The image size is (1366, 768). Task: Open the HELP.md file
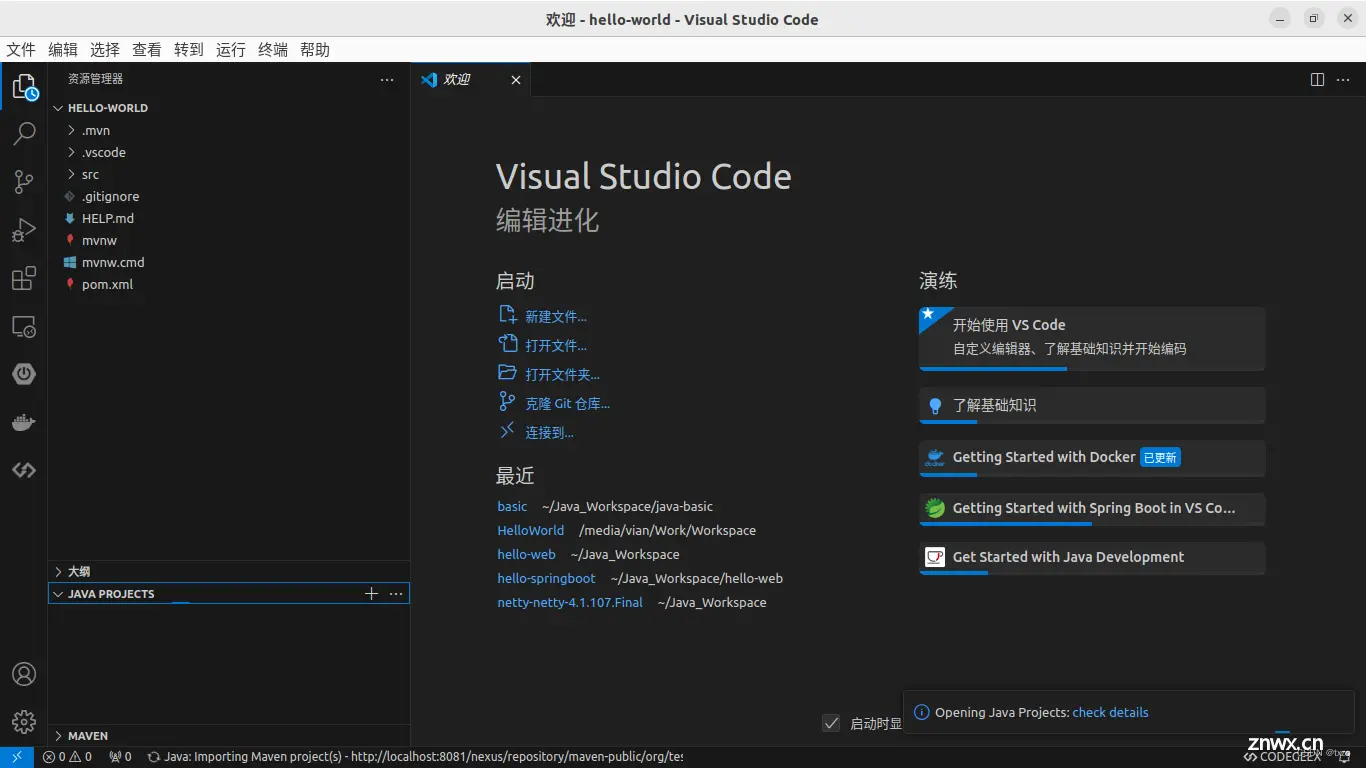pos(229,219)
